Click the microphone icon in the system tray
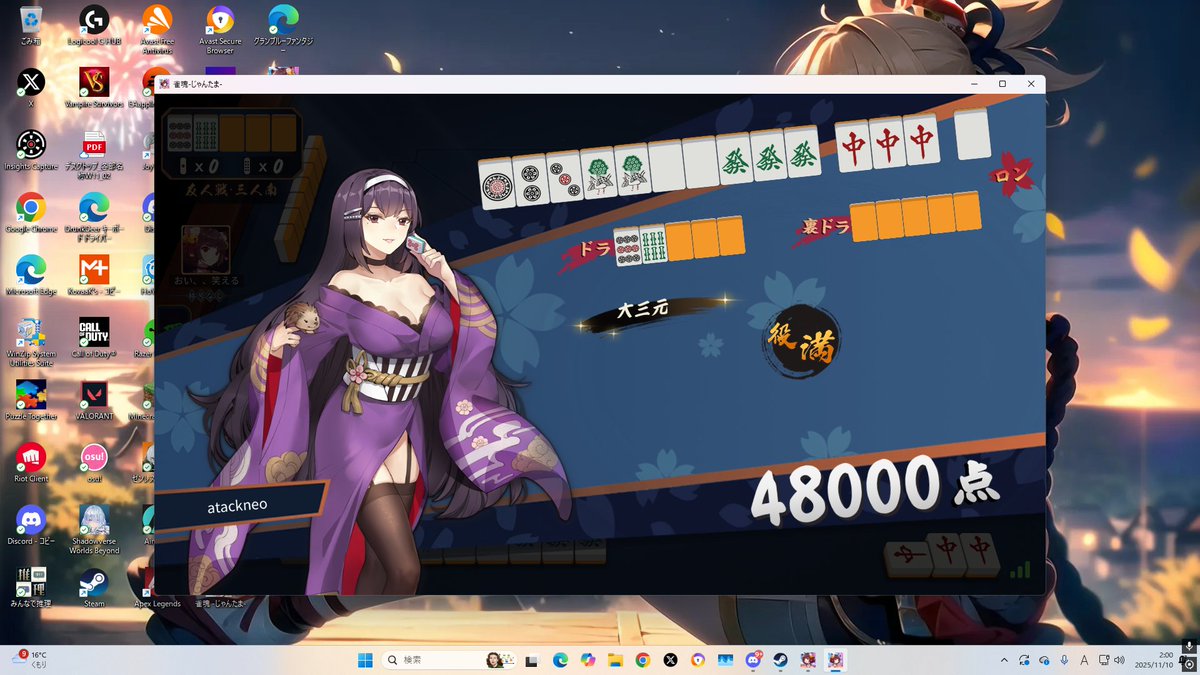 [1063, 660]
